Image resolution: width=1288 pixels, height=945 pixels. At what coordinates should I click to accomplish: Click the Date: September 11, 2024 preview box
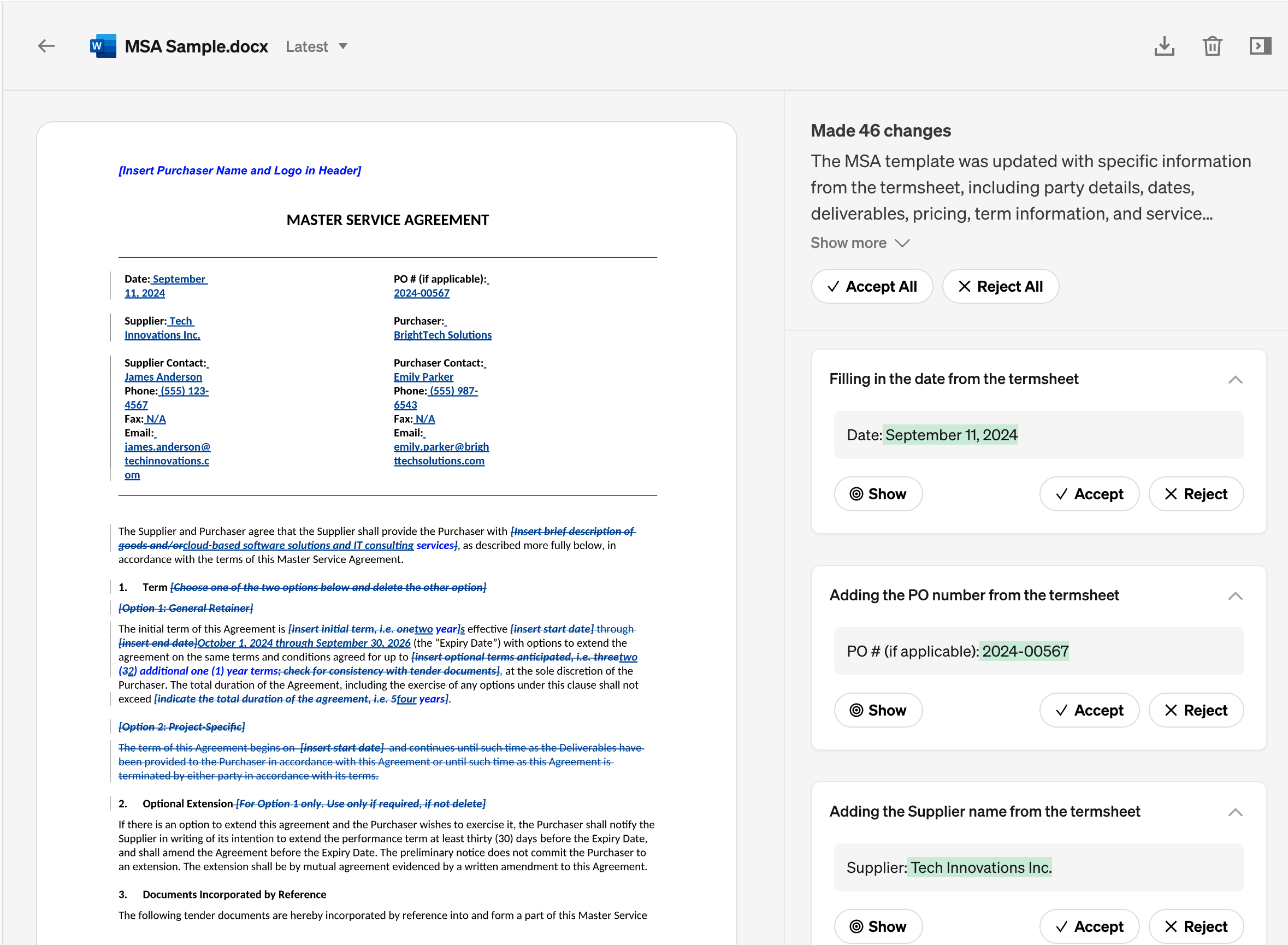tap(1038, 435)
